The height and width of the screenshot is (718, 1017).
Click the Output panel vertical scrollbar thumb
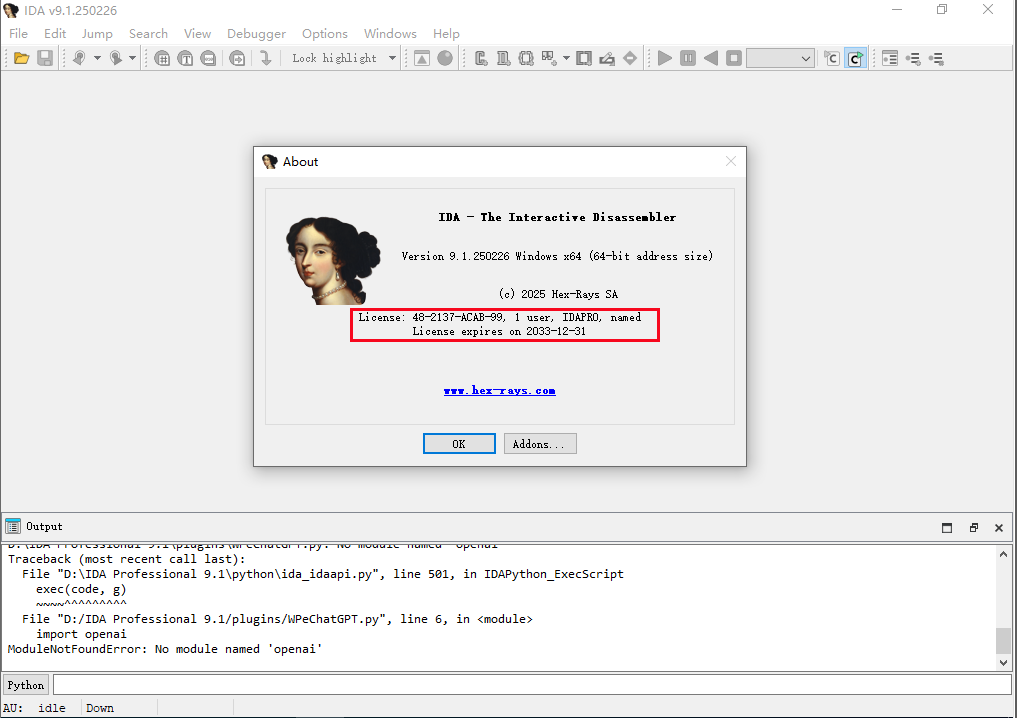[x=1003, y=640]
